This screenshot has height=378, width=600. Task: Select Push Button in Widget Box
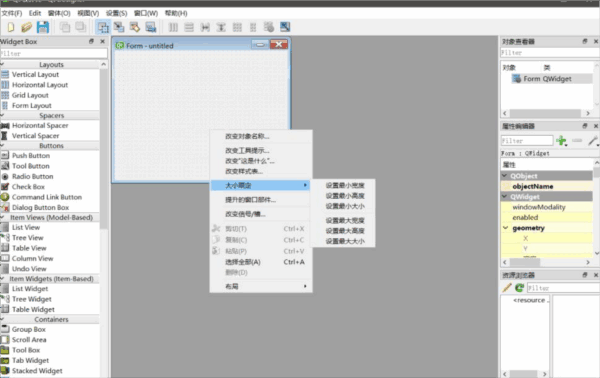(x=31, y=156)
